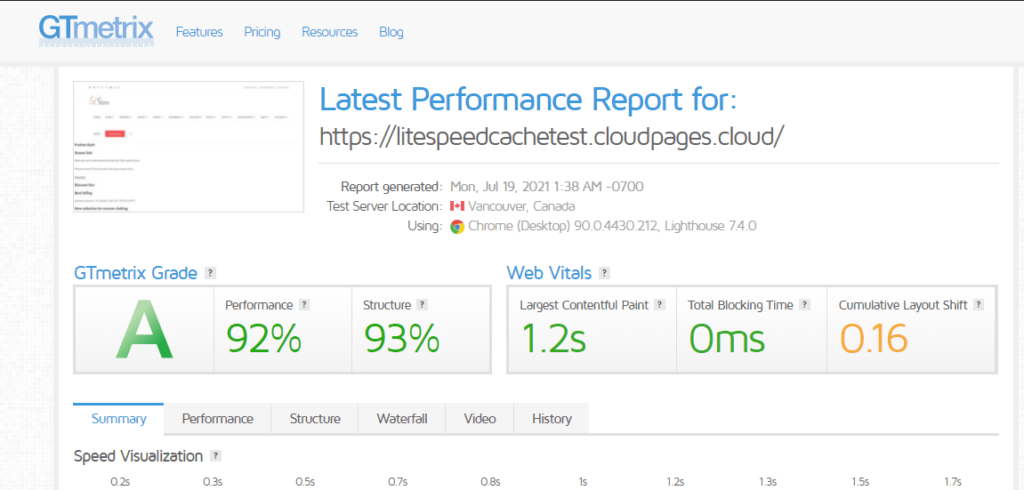
Task: Click the Web Vitals heading
Action: [x=549, y=272]
